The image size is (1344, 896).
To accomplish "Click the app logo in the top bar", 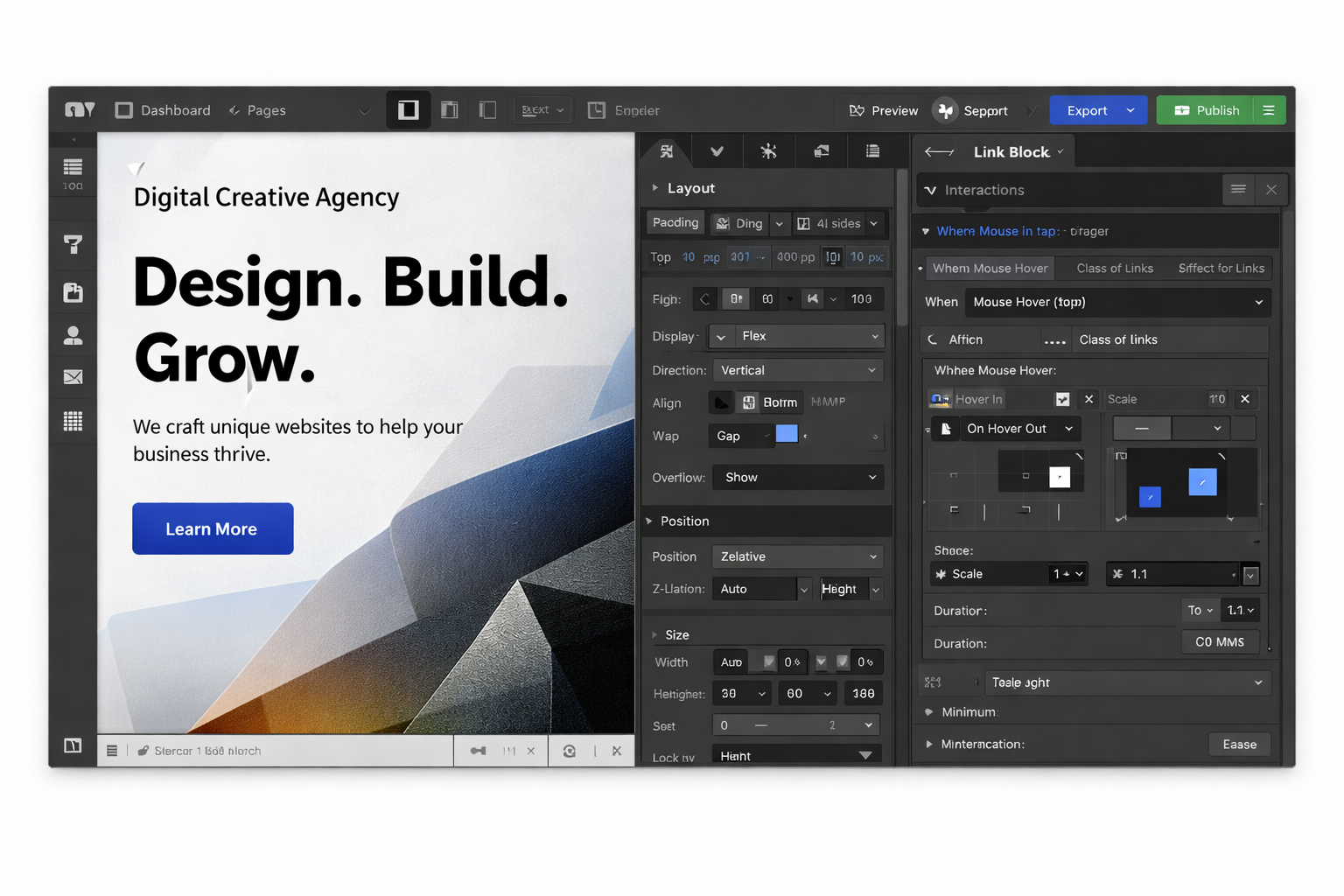I will pos(80,110).
